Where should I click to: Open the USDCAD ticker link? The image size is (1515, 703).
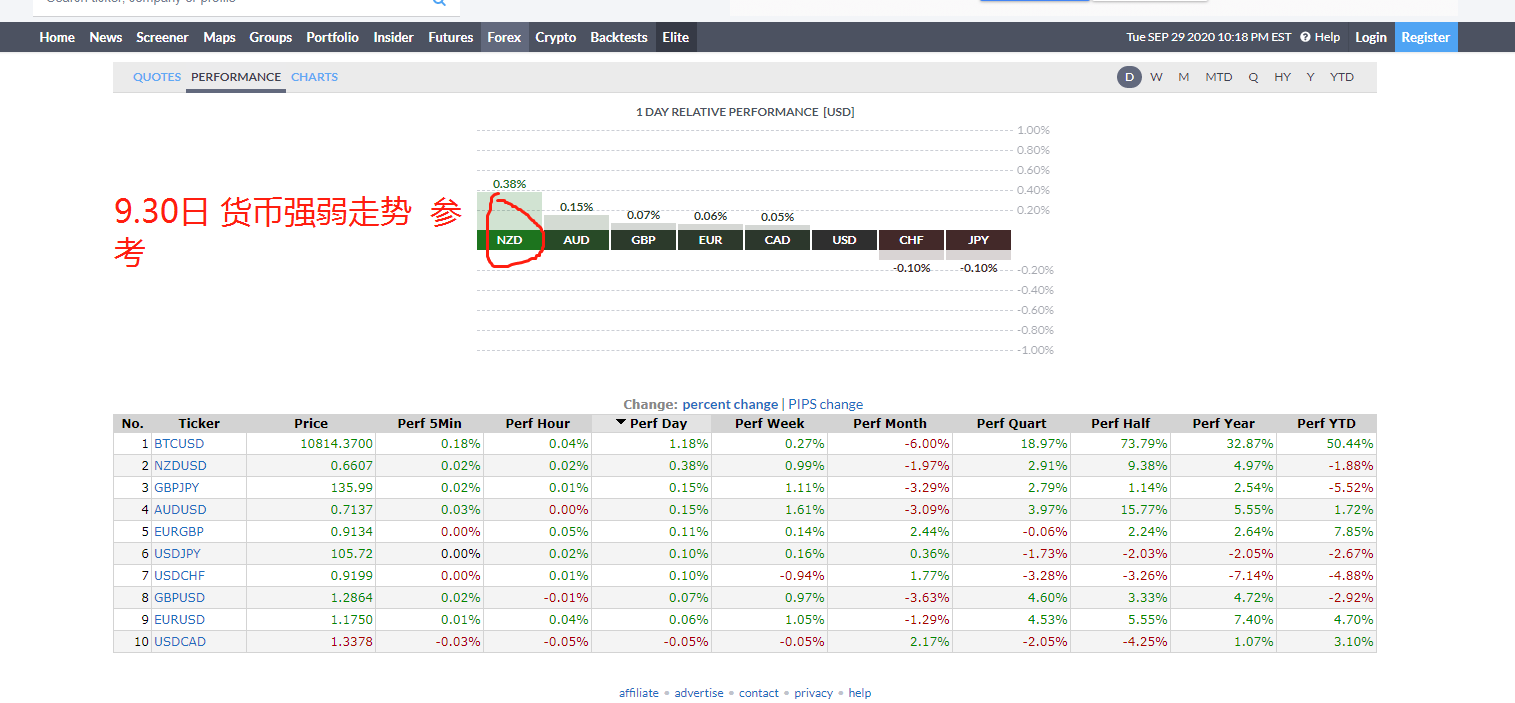(180, 641)
